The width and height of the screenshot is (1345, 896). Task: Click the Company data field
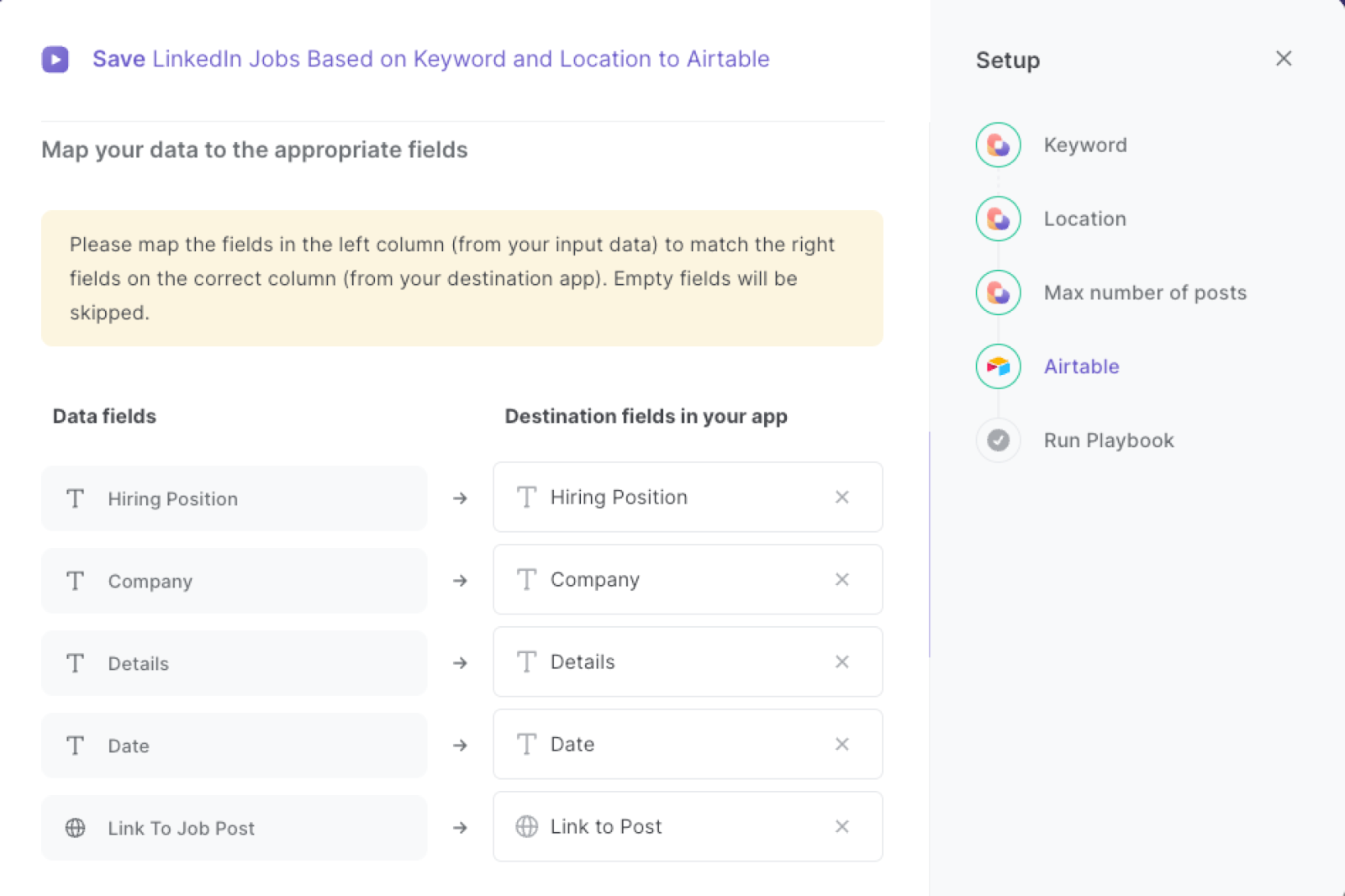[x=234, y=582]
